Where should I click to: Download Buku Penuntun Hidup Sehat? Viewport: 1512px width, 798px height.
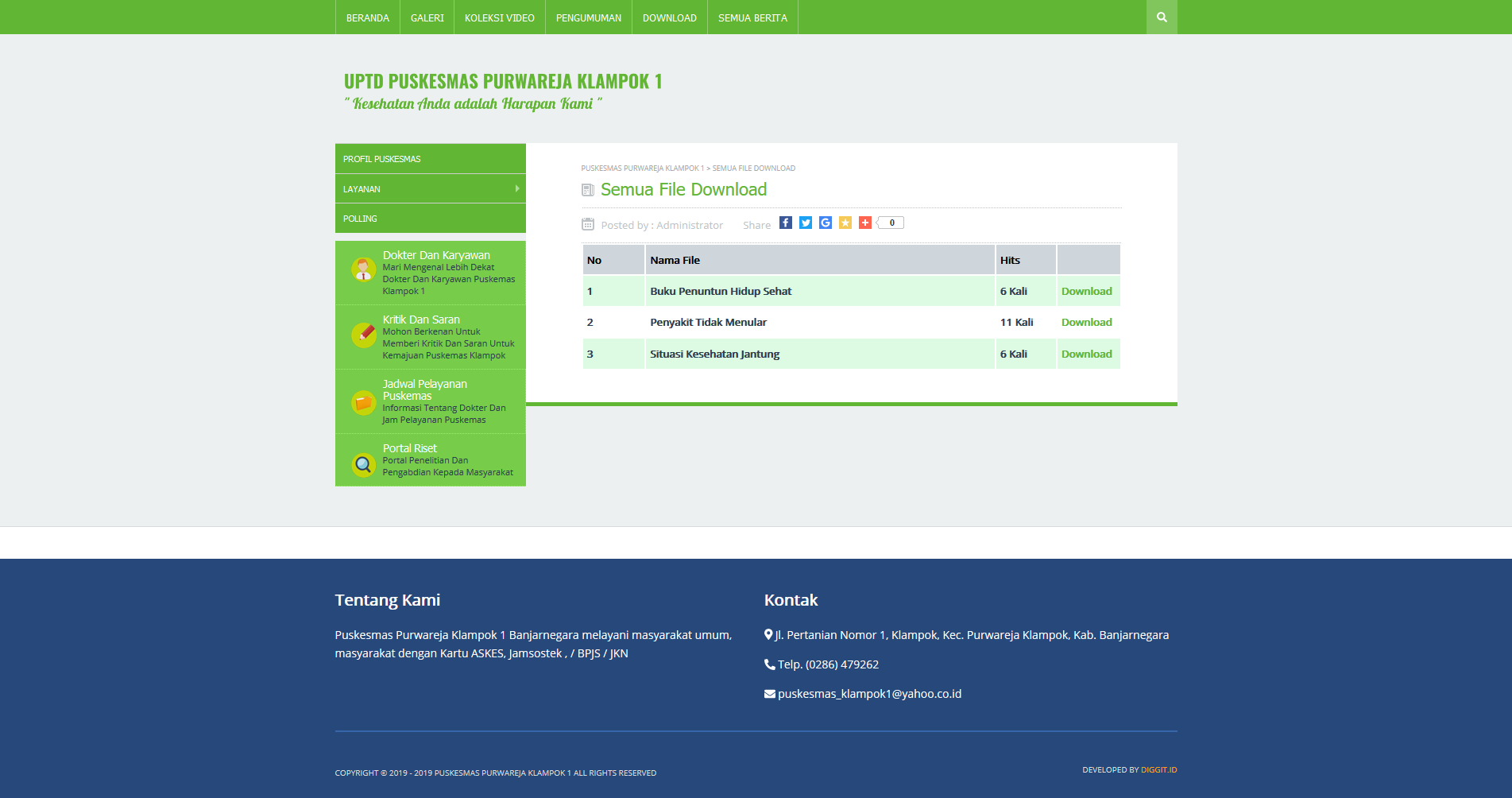(x=1087, y=291)
